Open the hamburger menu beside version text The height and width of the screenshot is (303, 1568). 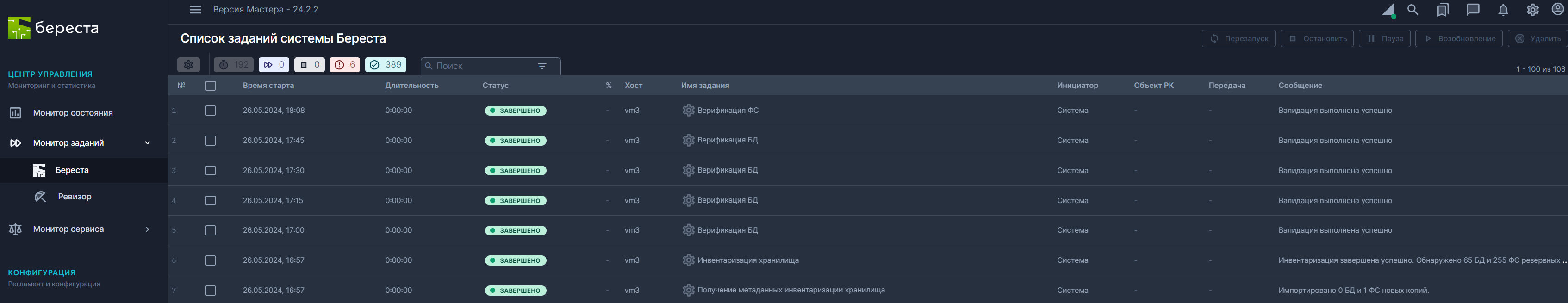[x=195, y=10]
